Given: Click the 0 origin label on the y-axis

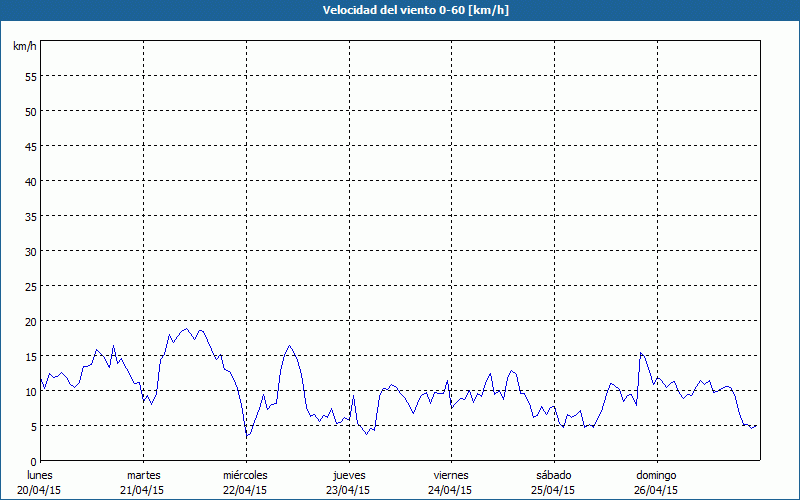Looking at the screenshot, I should point(33,461).
